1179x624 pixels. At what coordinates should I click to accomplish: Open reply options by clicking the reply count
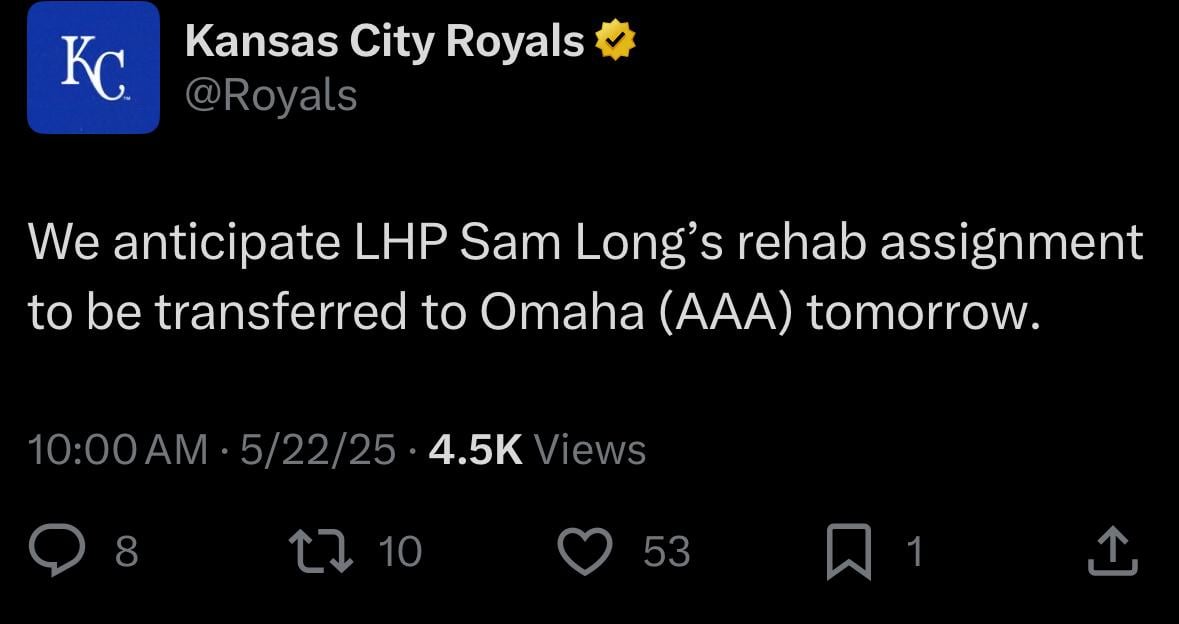click(124, 550)
